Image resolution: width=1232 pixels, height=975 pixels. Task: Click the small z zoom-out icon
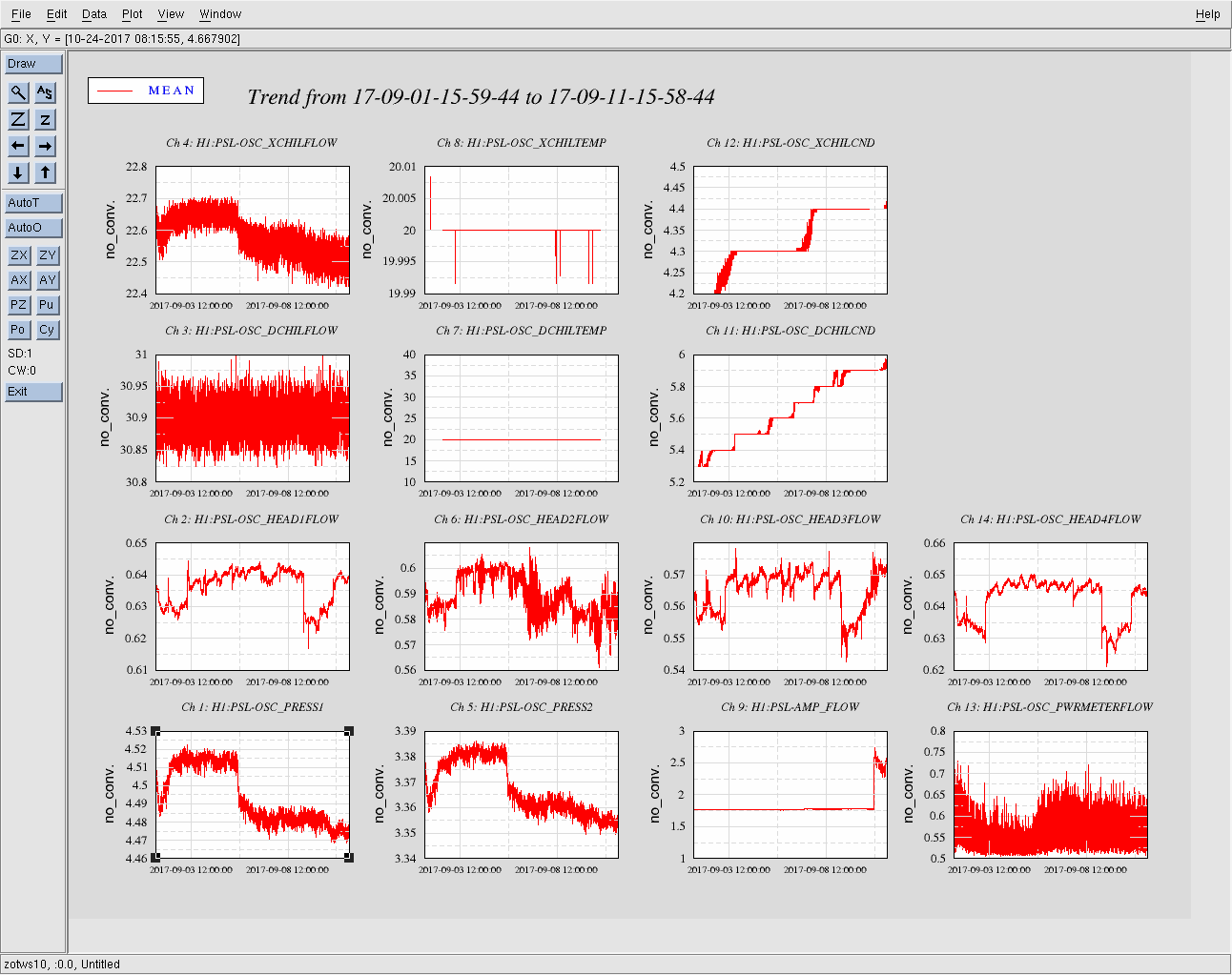[x=46, y=119]
